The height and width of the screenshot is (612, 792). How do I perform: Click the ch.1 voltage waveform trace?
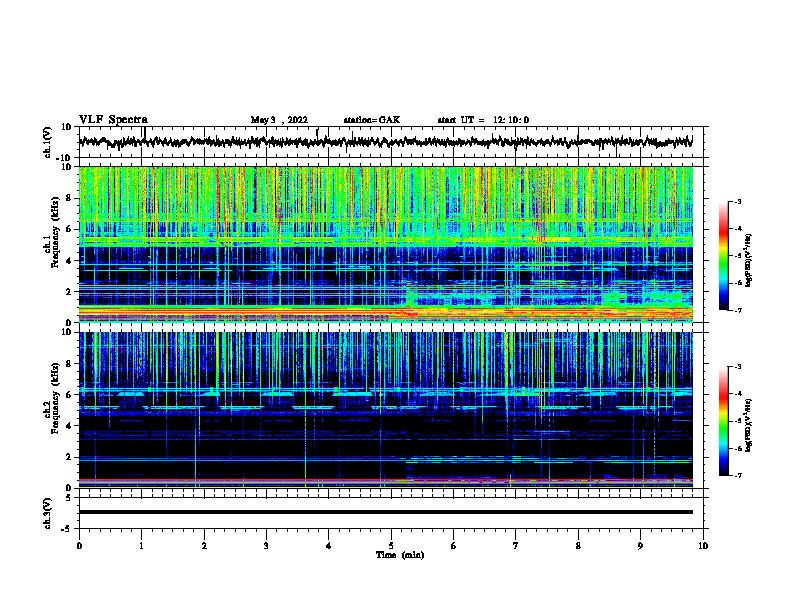coord(385,142)
